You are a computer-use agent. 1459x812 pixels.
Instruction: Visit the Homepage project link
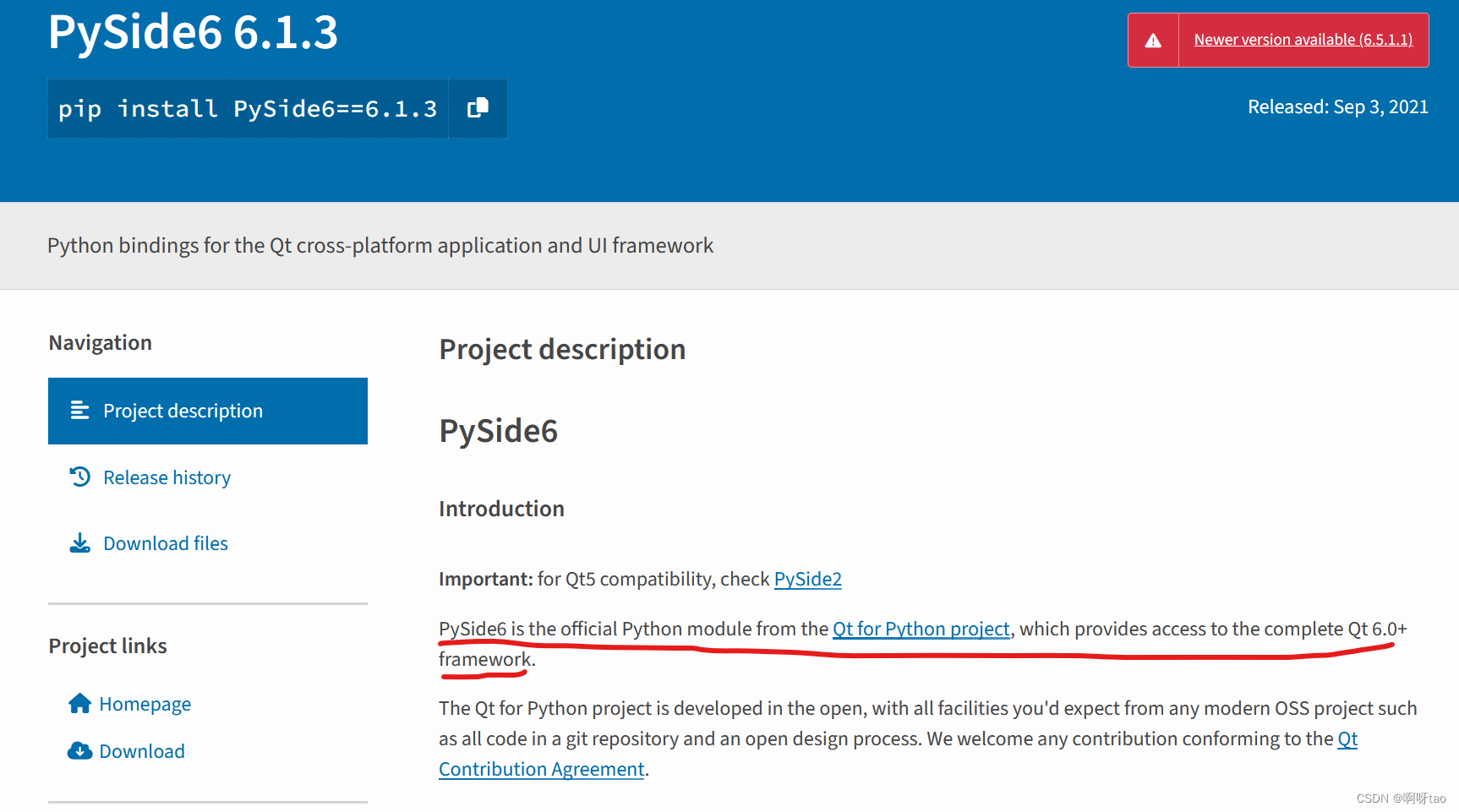pyautogui.click(x=145, y=704)
